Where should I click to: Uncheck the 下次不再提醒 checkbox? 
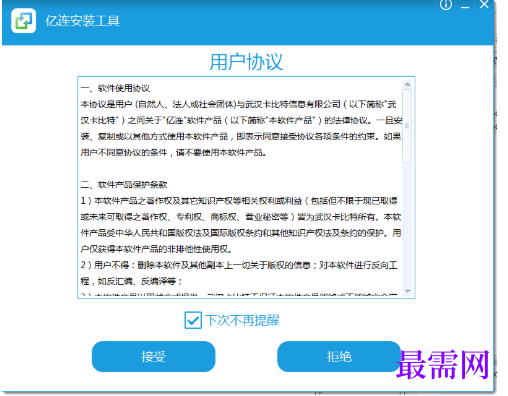pos(193,320)
